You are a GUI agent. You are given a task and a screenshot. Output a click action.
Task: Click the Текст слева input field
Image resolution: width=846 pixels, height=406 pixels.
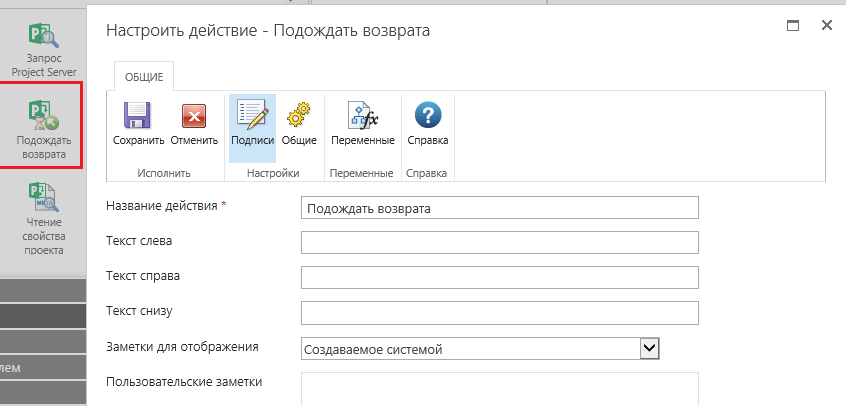[x=500, y=242]
